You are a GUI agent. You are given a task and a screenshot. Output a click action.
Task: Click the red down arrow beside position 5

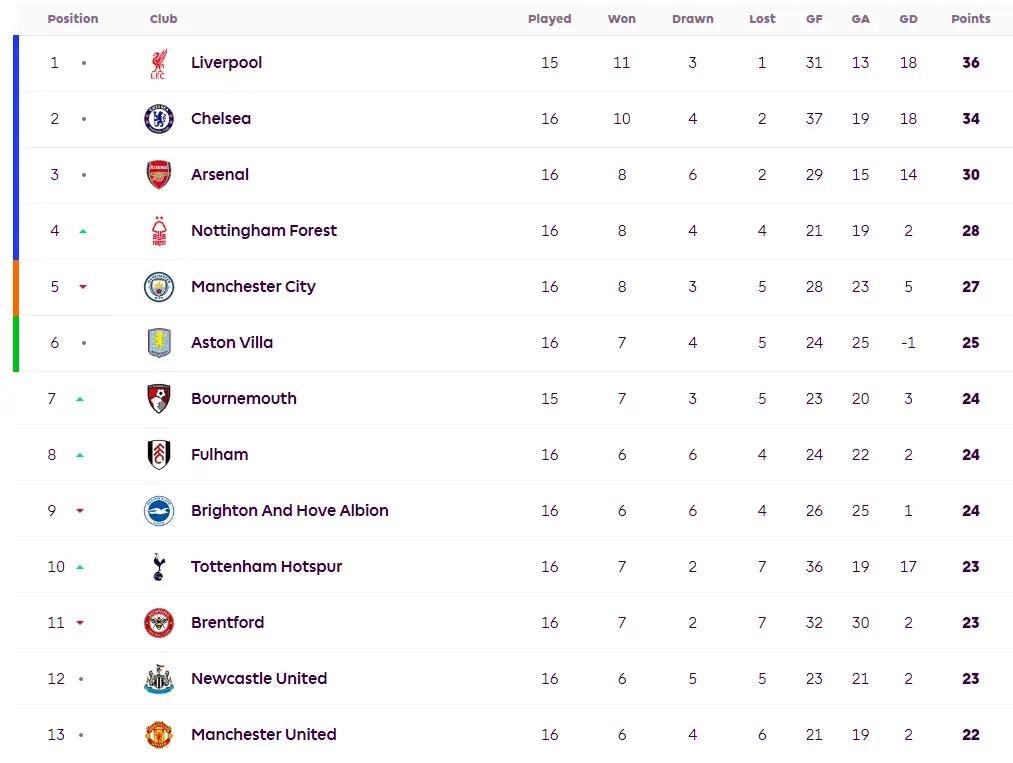[83, 287]
